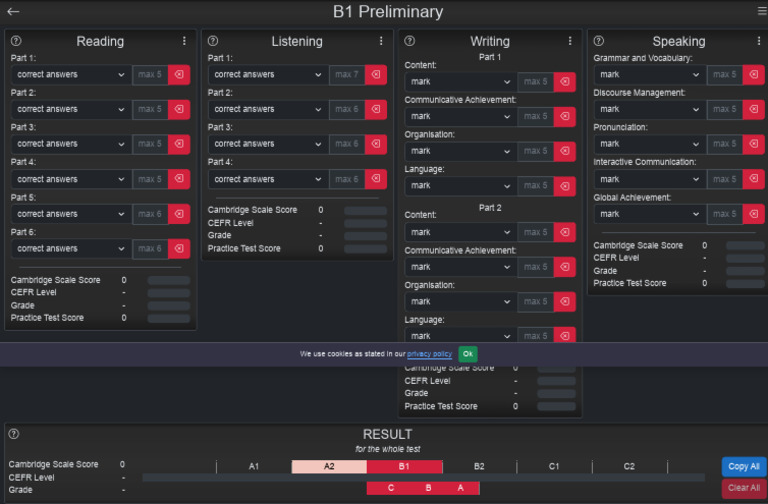The image size is (768, 504).
Task: Open the hamburger menu in top-right corner
Action: (x=761, y=11)
